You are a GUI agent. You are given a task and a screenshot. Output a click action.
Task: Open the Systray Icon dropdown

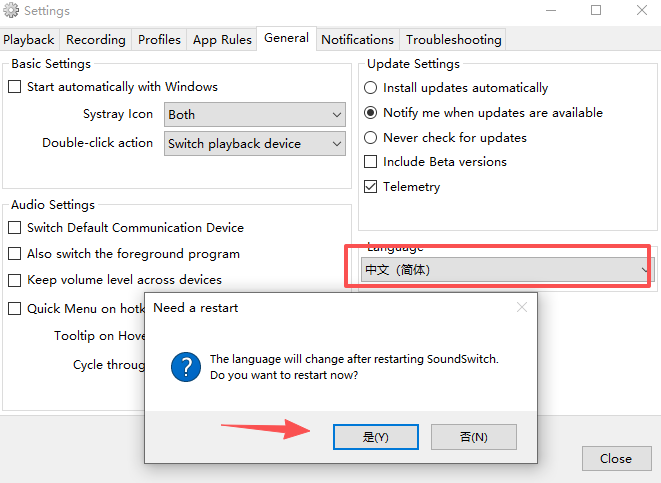coord(255,115)
